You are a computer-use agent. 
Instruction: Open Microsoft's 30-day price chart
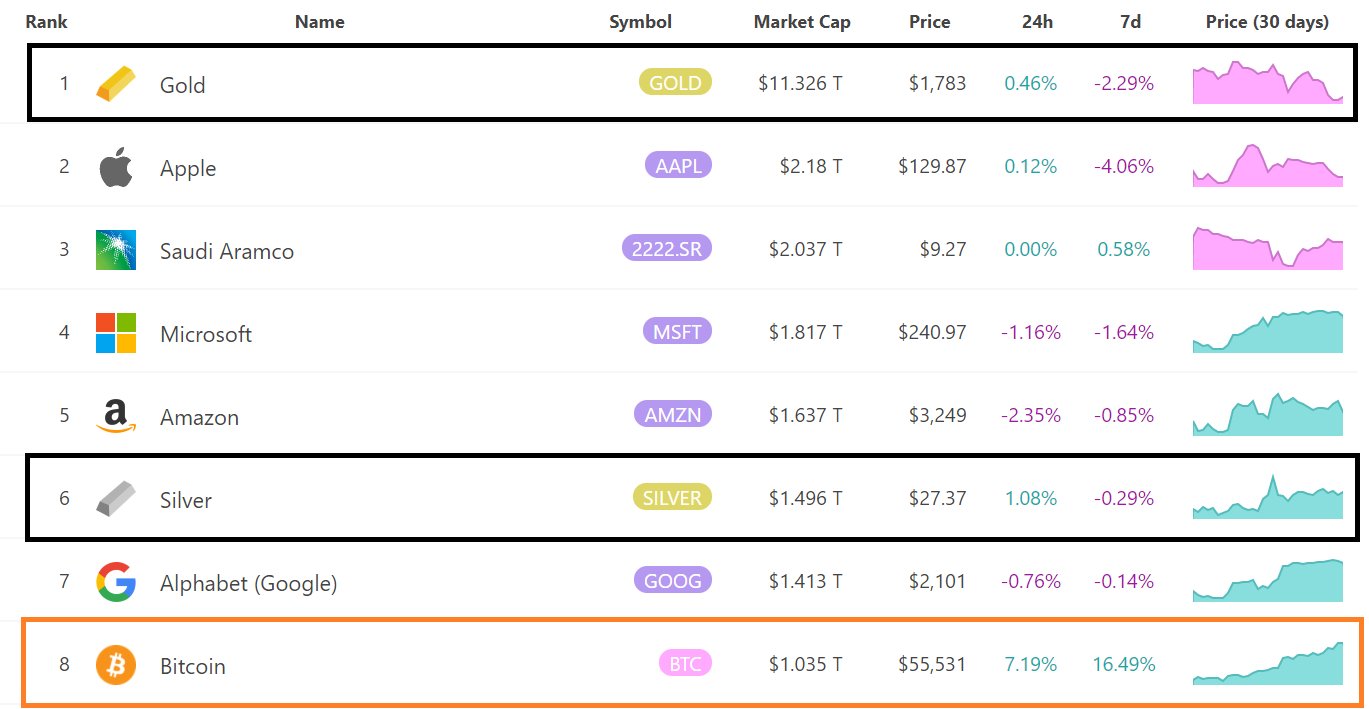(1268, 331)
